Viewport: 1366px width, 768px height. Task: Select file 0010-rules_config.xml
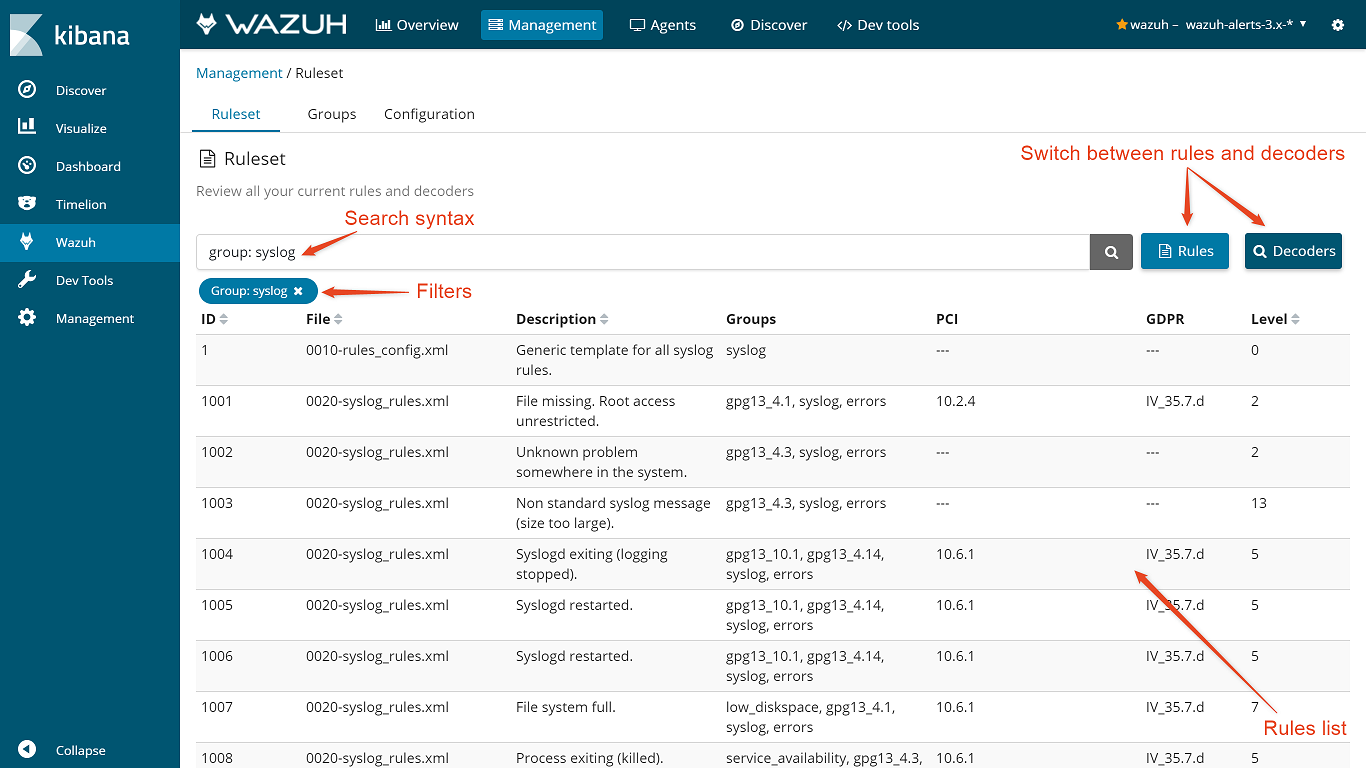pos(377,350)
